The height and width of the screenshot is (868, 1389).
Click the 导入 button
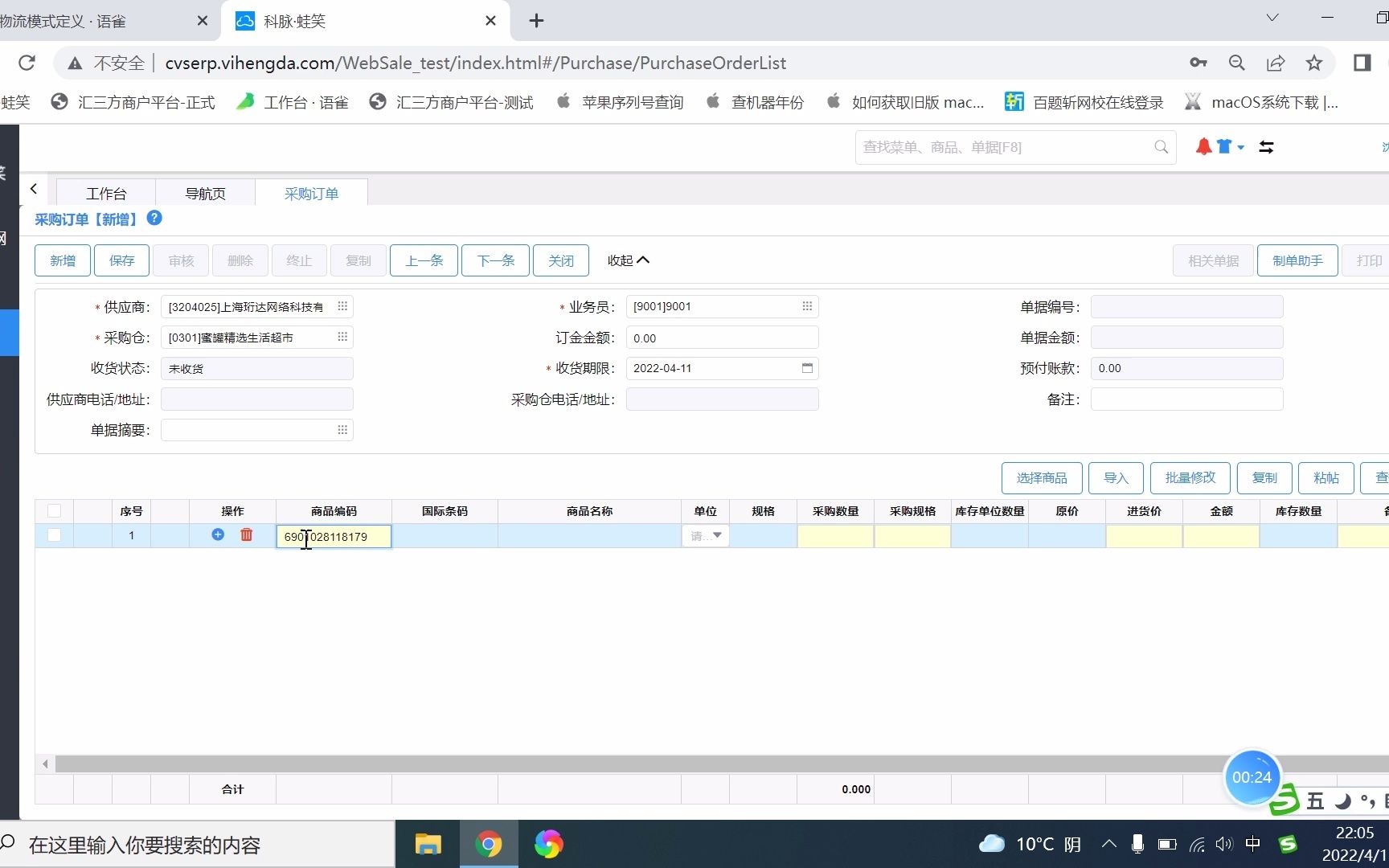pos(1117,478)
